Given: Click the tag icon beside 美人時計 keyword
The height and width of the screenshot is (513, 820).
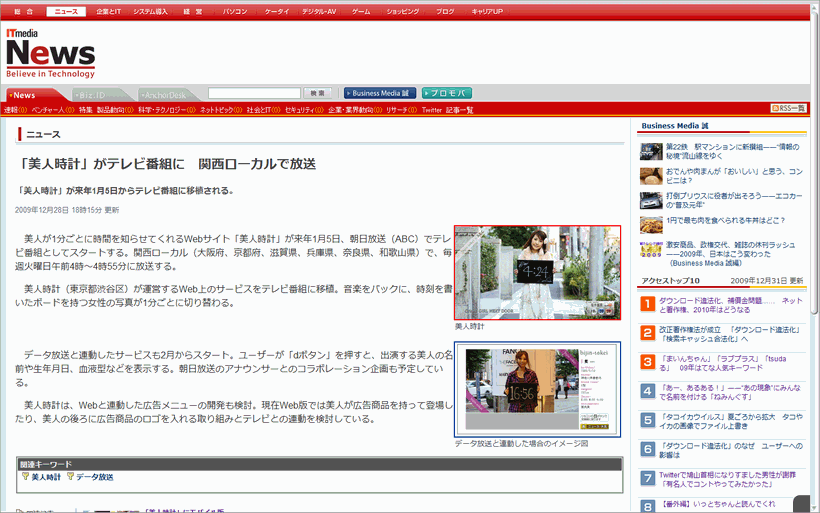Looking at the screenshot, I should click(x=25, y=476).
